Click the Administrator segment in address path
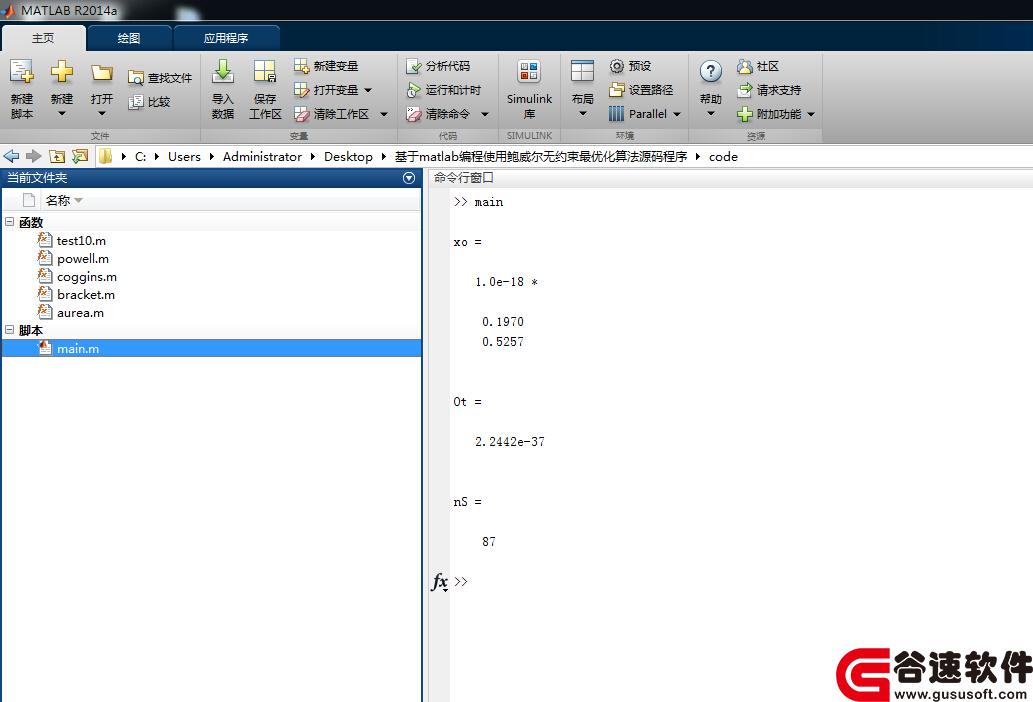This screenshot has height=702, width=1033. pos(262,157)
